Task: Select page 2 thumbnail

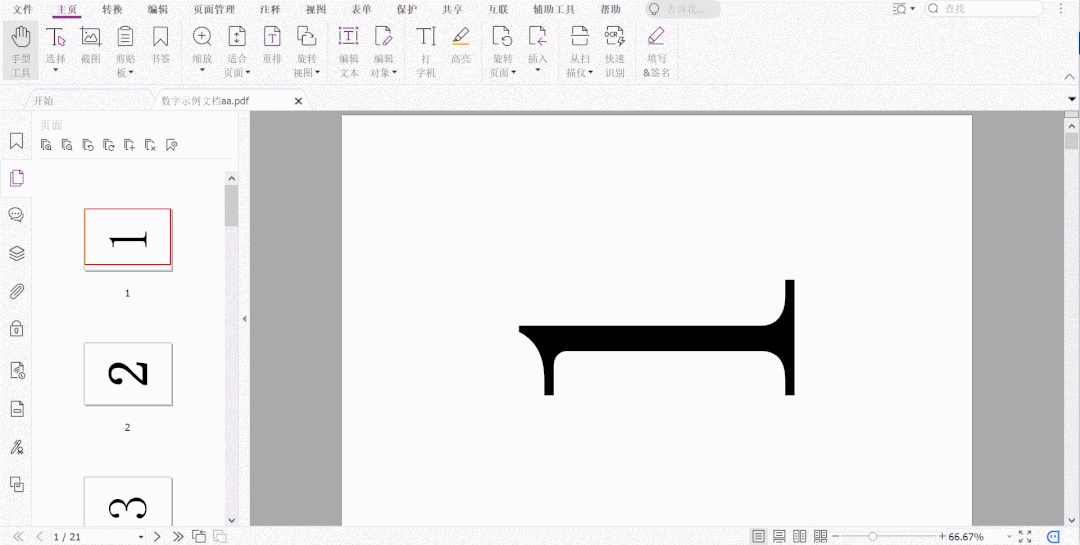Action: coord(128,374)
